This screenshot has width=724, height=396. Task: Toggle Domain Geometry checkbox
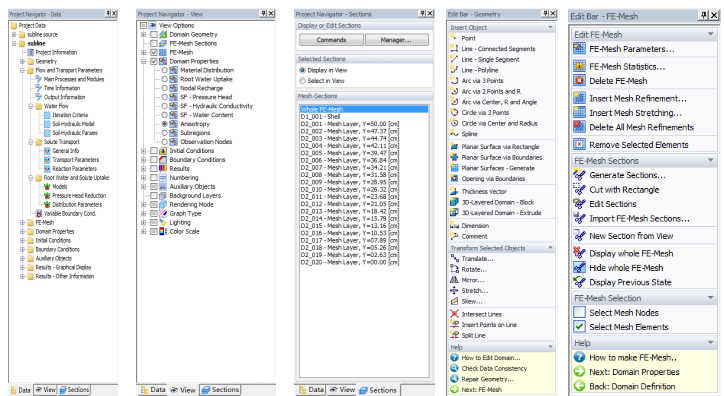[x=154, y=34]
